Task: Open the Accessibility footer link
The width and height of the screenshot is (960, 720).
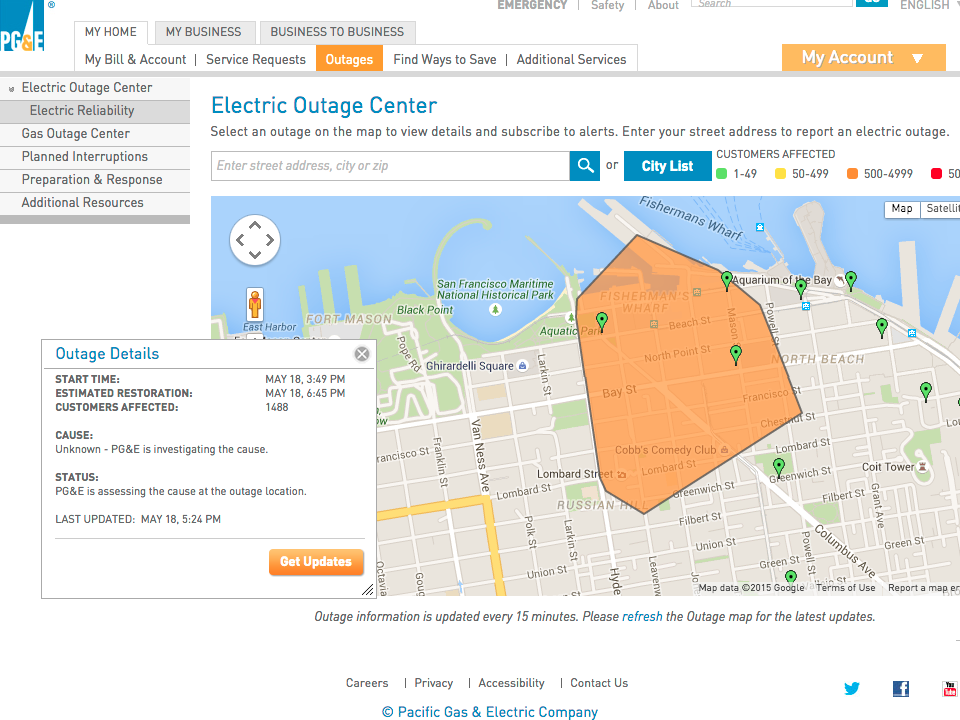Action: [x=511, y=683]
